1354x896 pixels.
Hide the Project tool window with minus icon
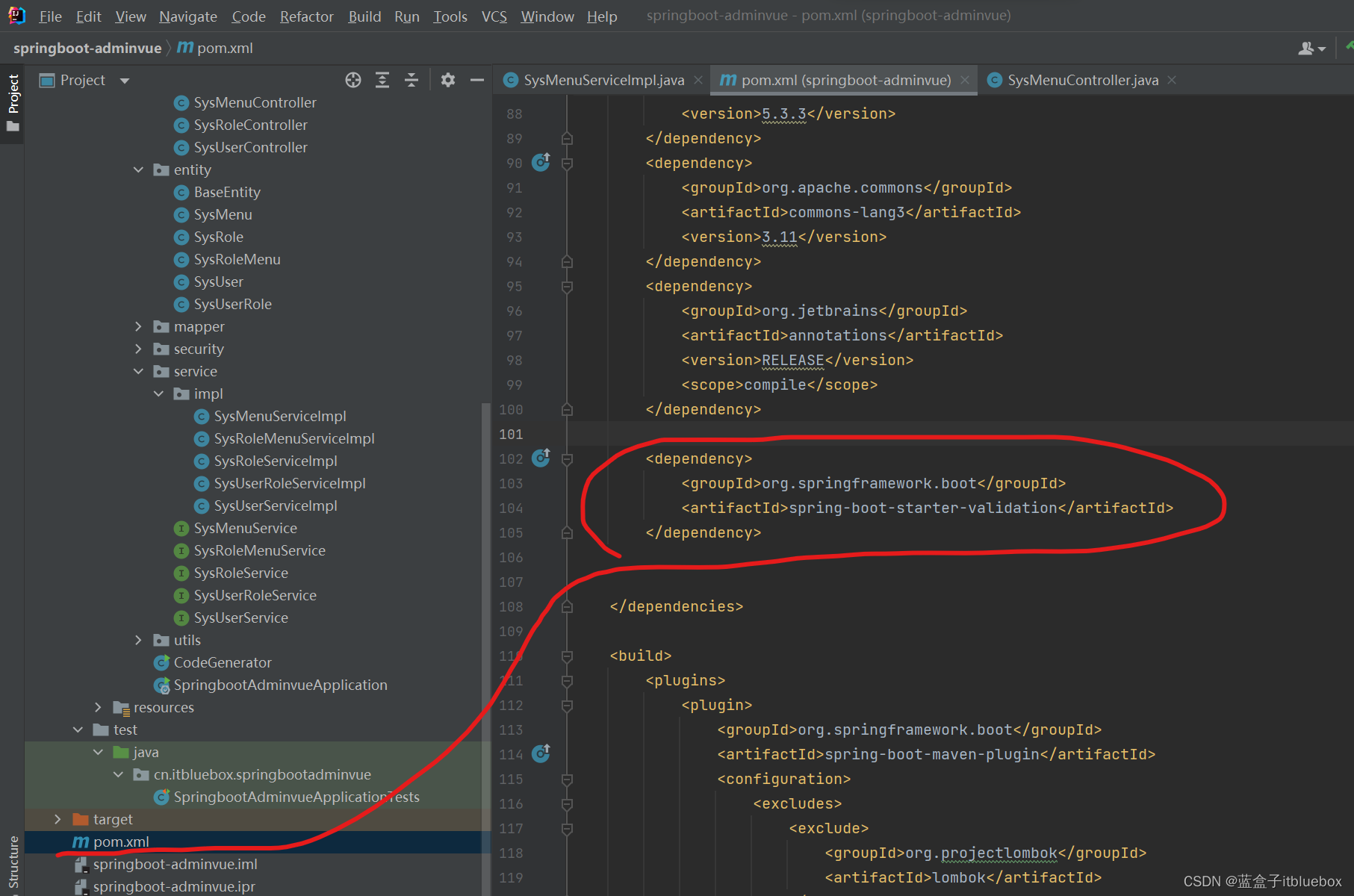477,80
